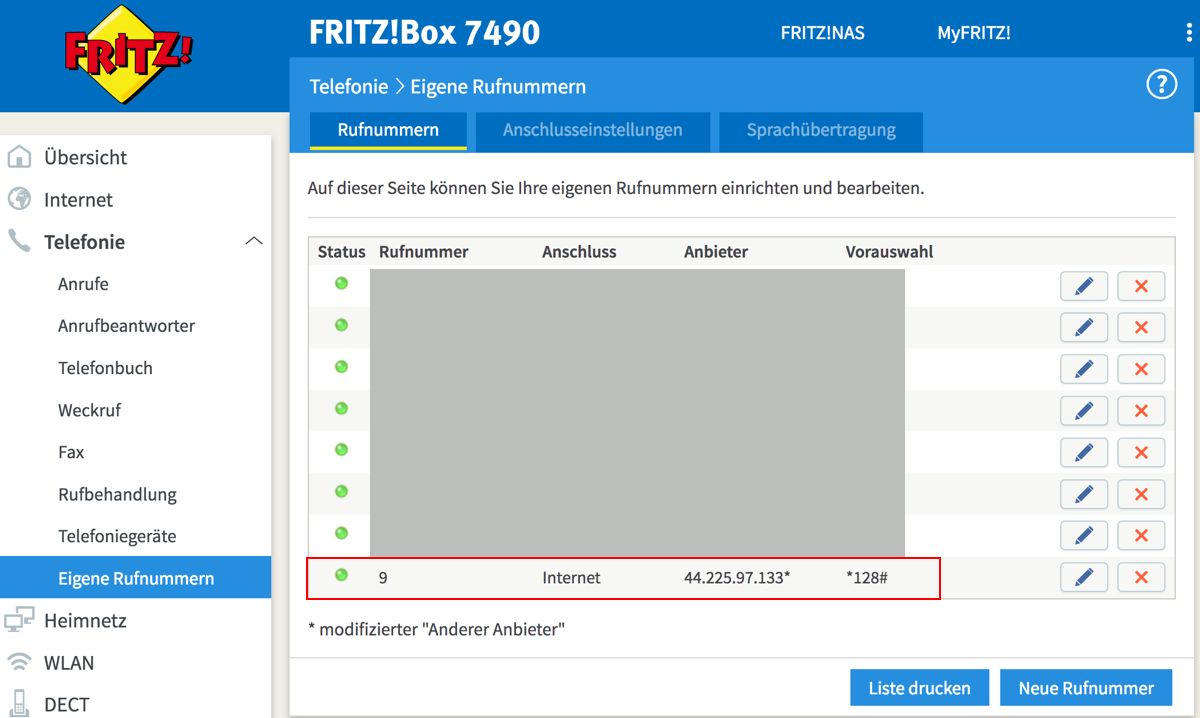Viewport: 1200px width, 718px height.
Task: Delete the first phone number row
Action: pos(1141,287)
